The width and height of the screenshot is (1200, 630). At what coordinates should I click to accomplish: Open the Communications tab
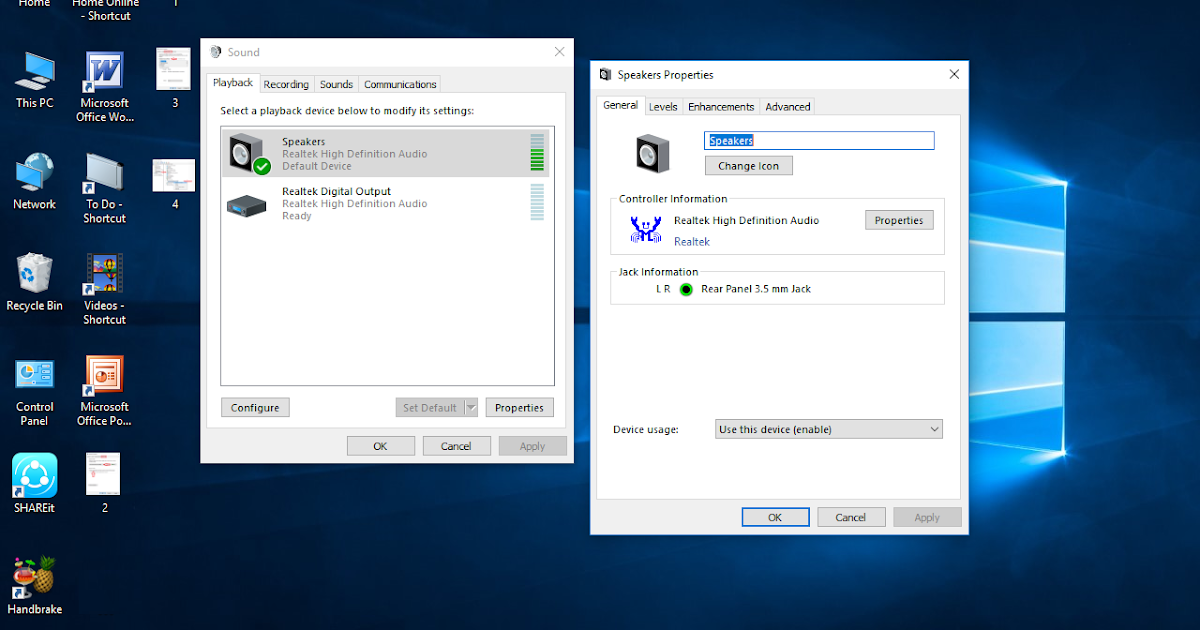click(400, 84)
